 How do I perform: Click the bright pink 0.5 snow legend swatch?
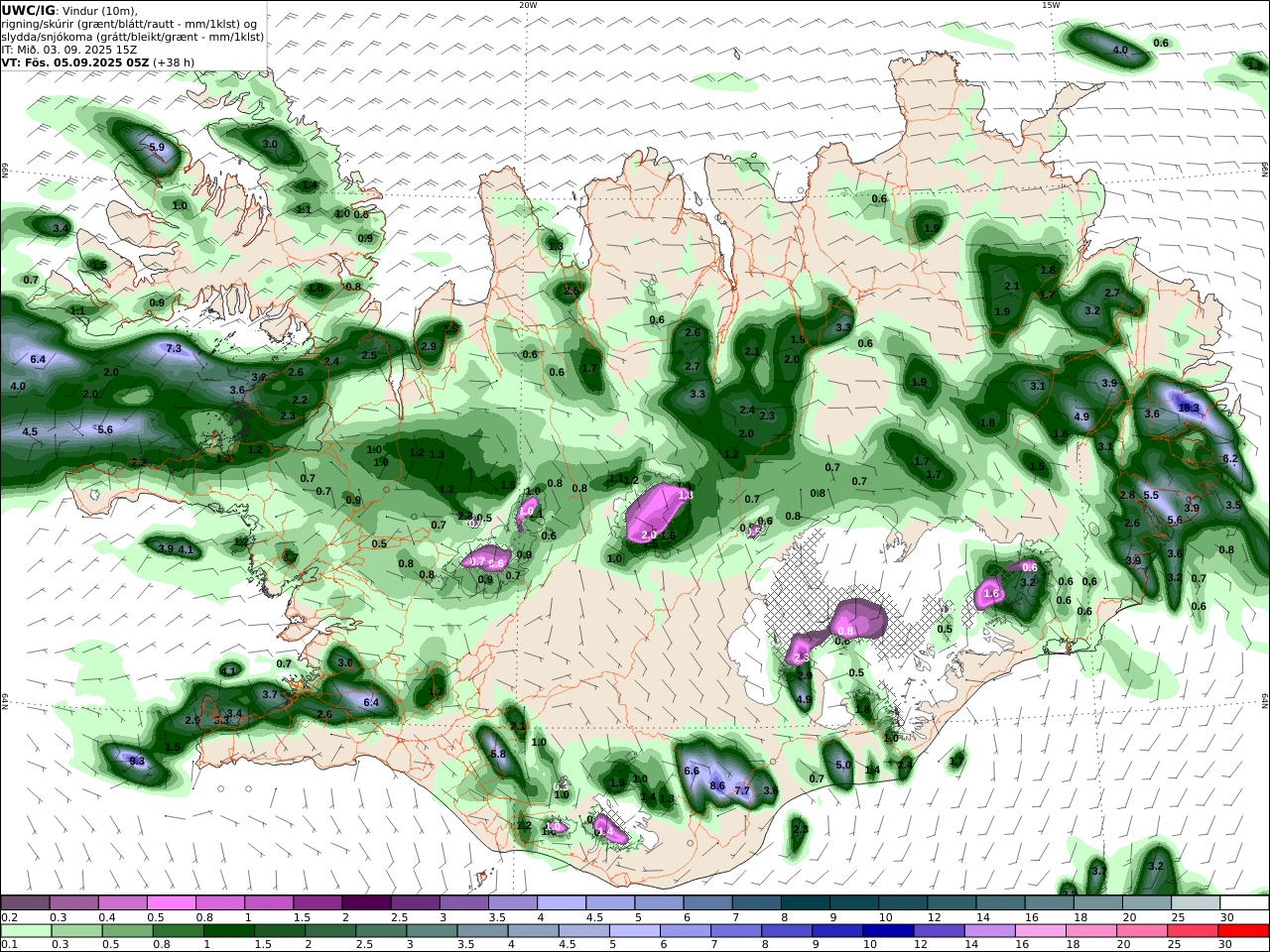pos(171,902)
